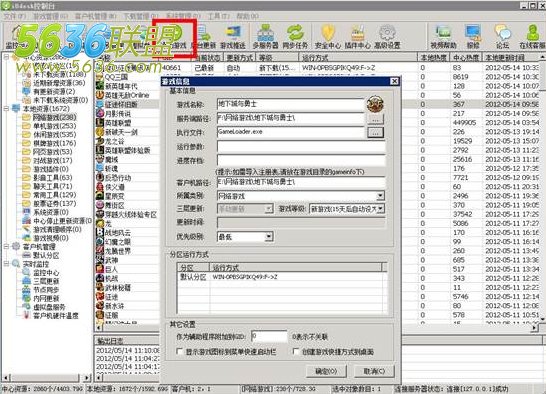Select the QQ三国 game row
Image resolution: width=546 pixels, height=394 pixels.
[127, 77]
